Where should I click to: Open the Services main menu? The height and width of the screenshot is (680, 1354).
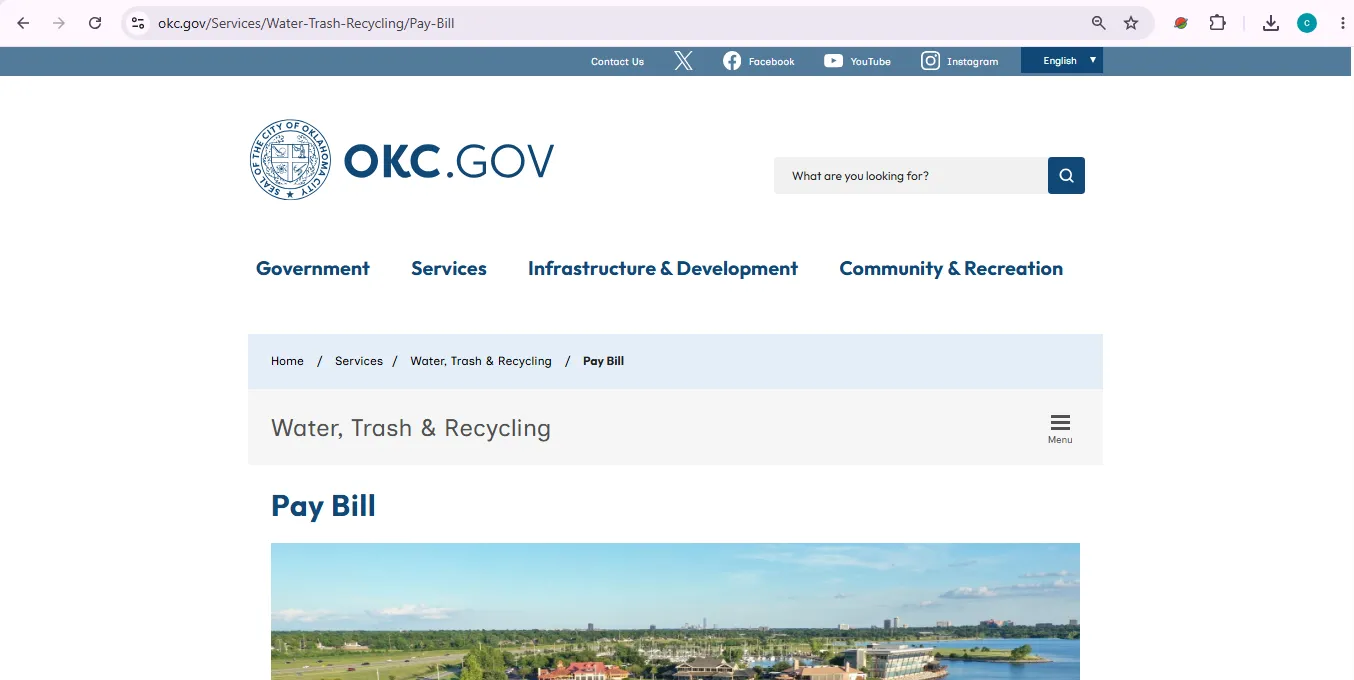click(x=449, y=268)
